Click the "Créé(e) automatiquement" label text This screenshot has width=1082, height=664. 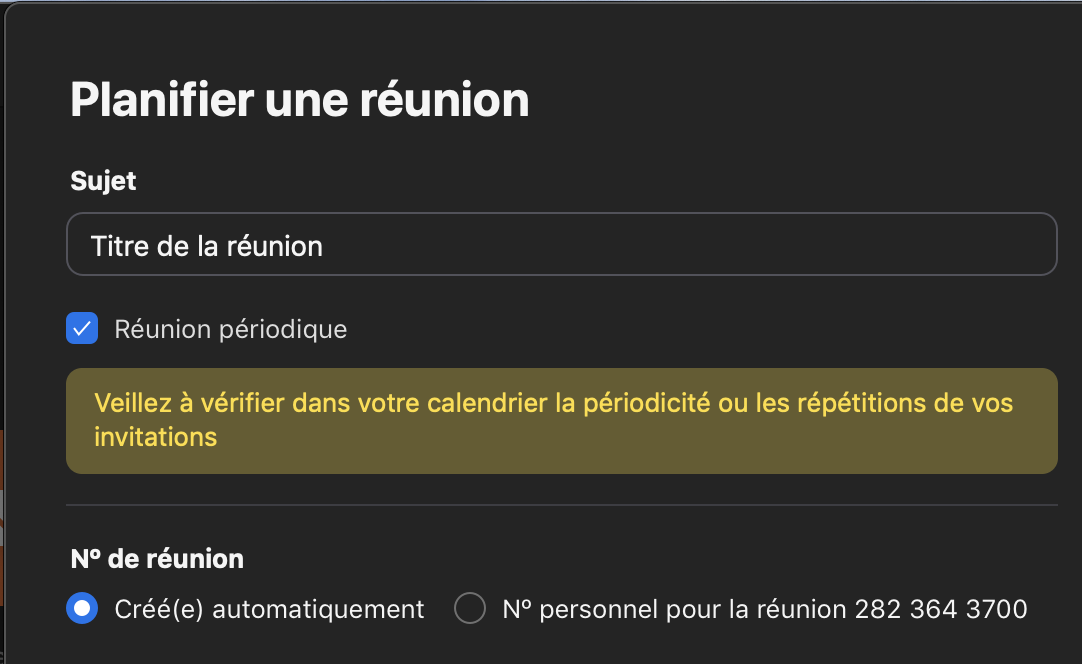[269, 609]
